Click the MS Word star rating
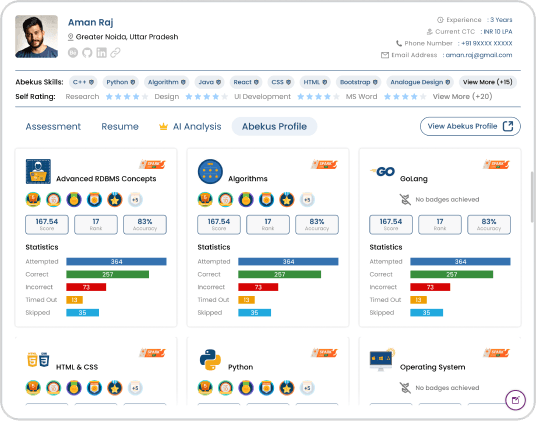The image size is (536, 421). click(x=405, y=97)
